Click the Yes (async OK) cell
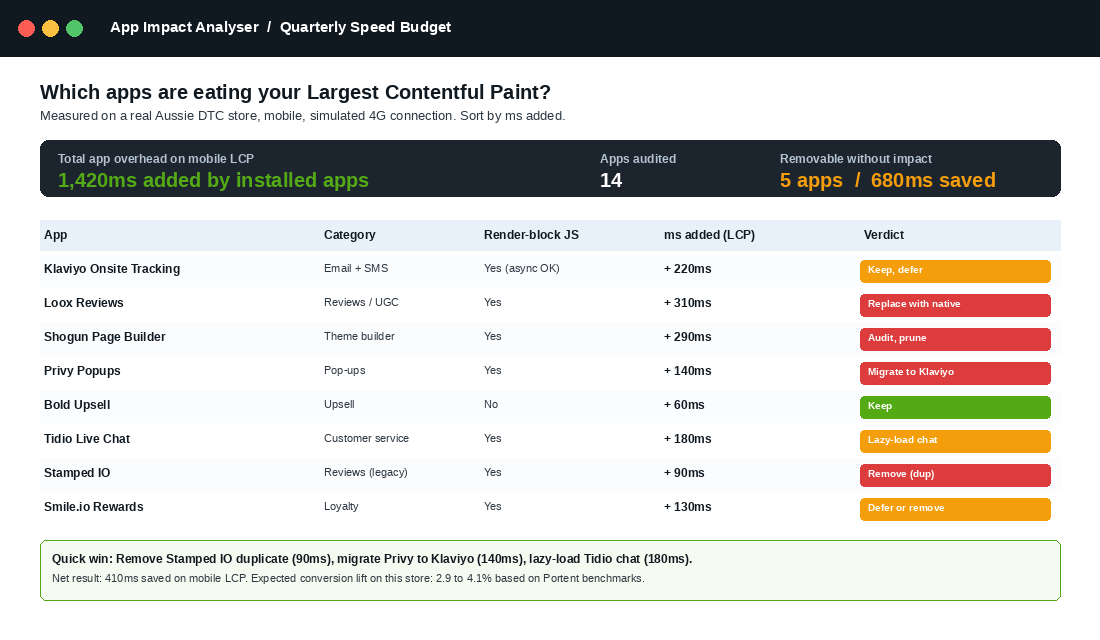Screen dimensions: 1100x640 tap(521, 268)
